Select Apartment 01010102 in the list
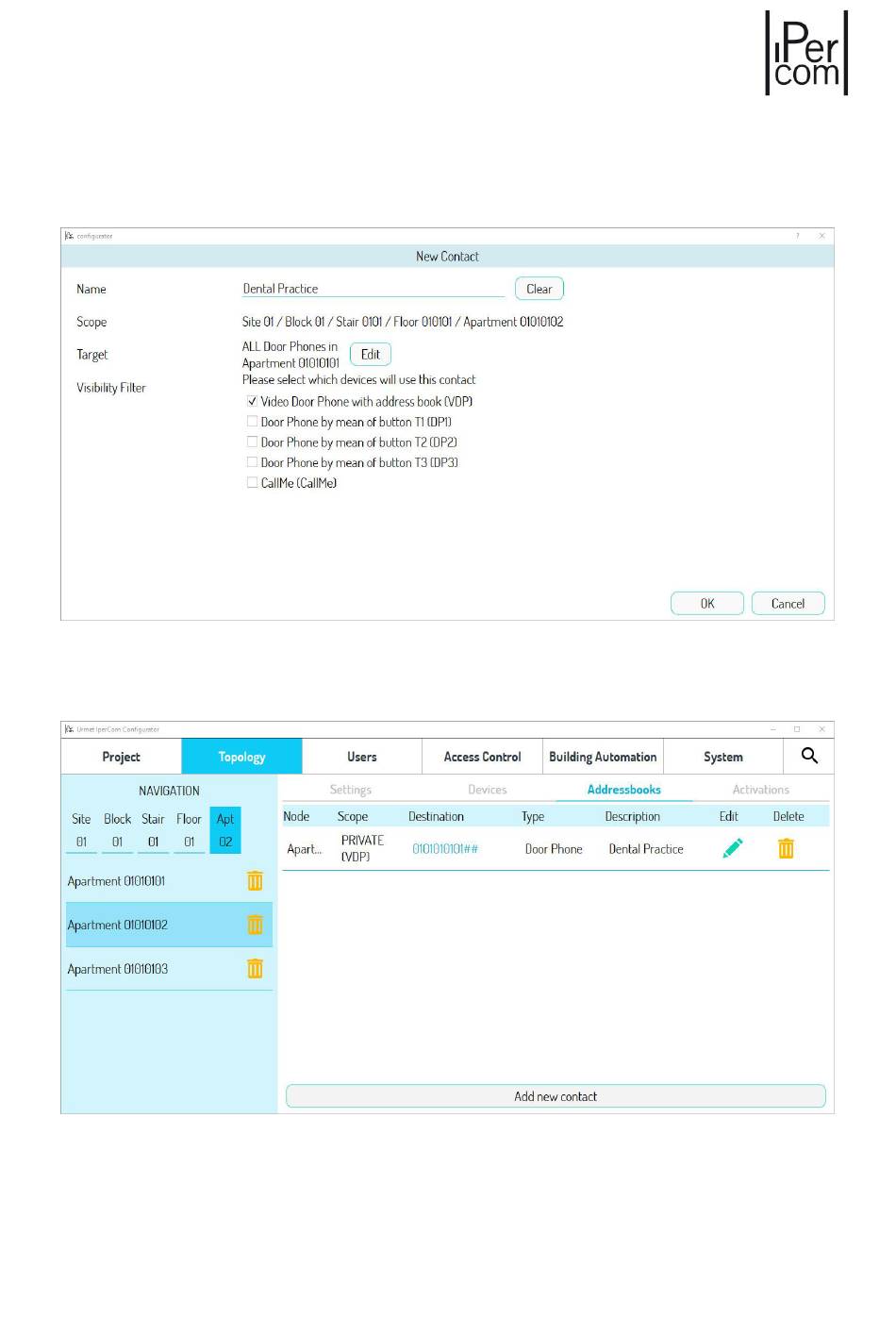Viewport: 896px width, 1318px height. (169, 925)
